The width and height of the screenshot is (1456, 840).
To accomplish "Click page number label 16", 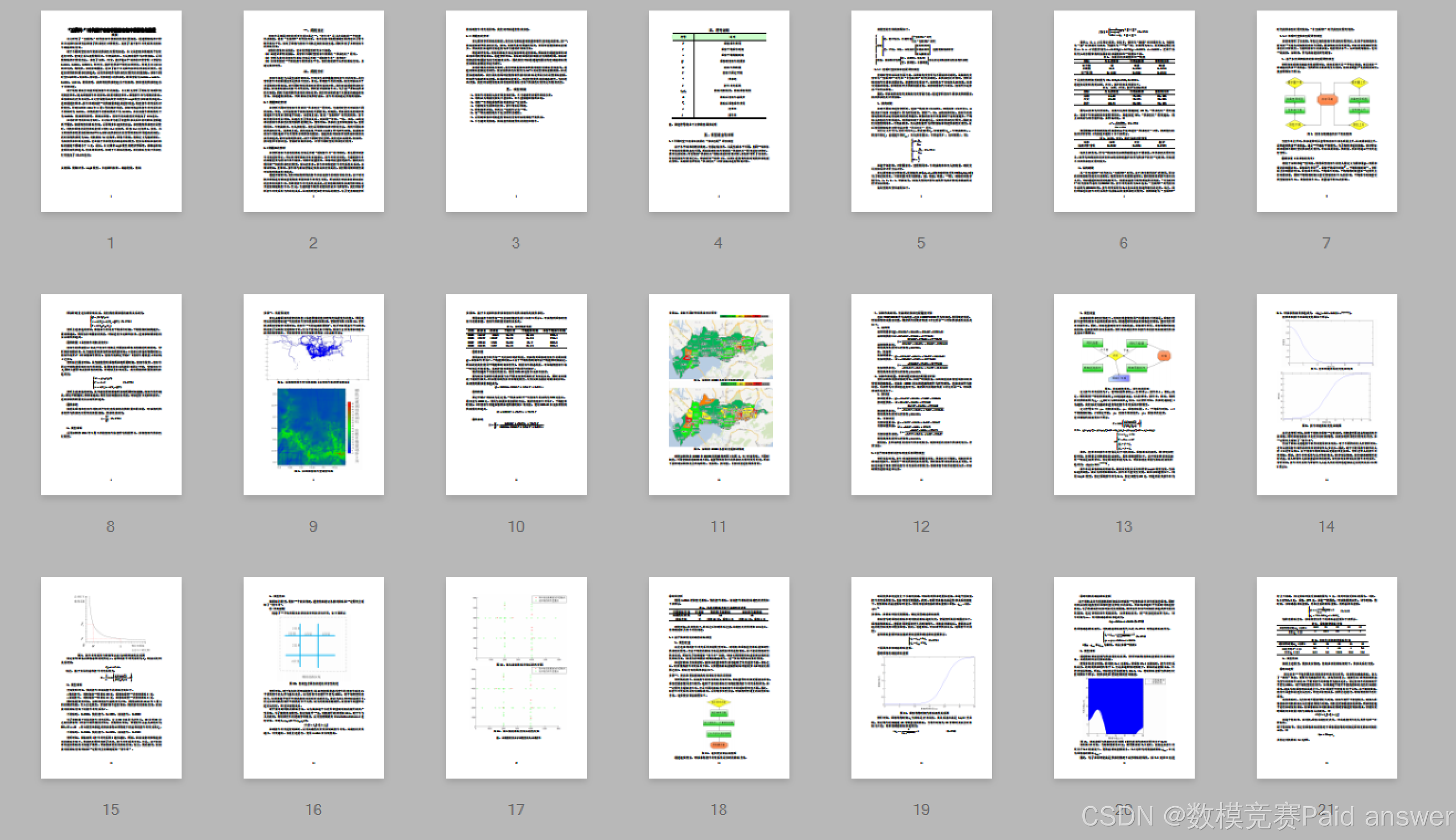I will click(313, 810).
